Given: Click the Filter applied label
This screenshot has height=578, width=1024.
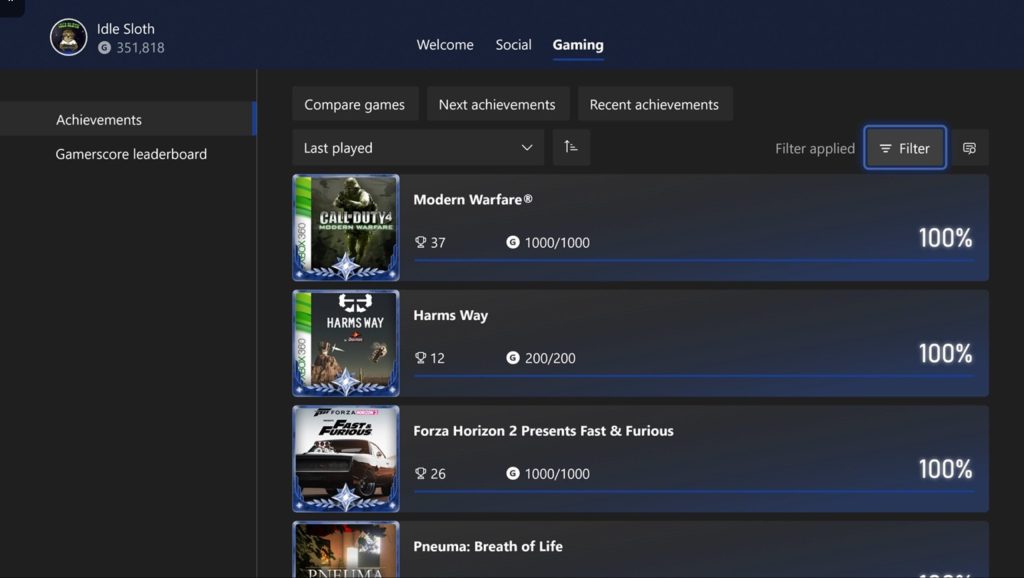Looking at the screenshot, I should [x=814, y=148].
